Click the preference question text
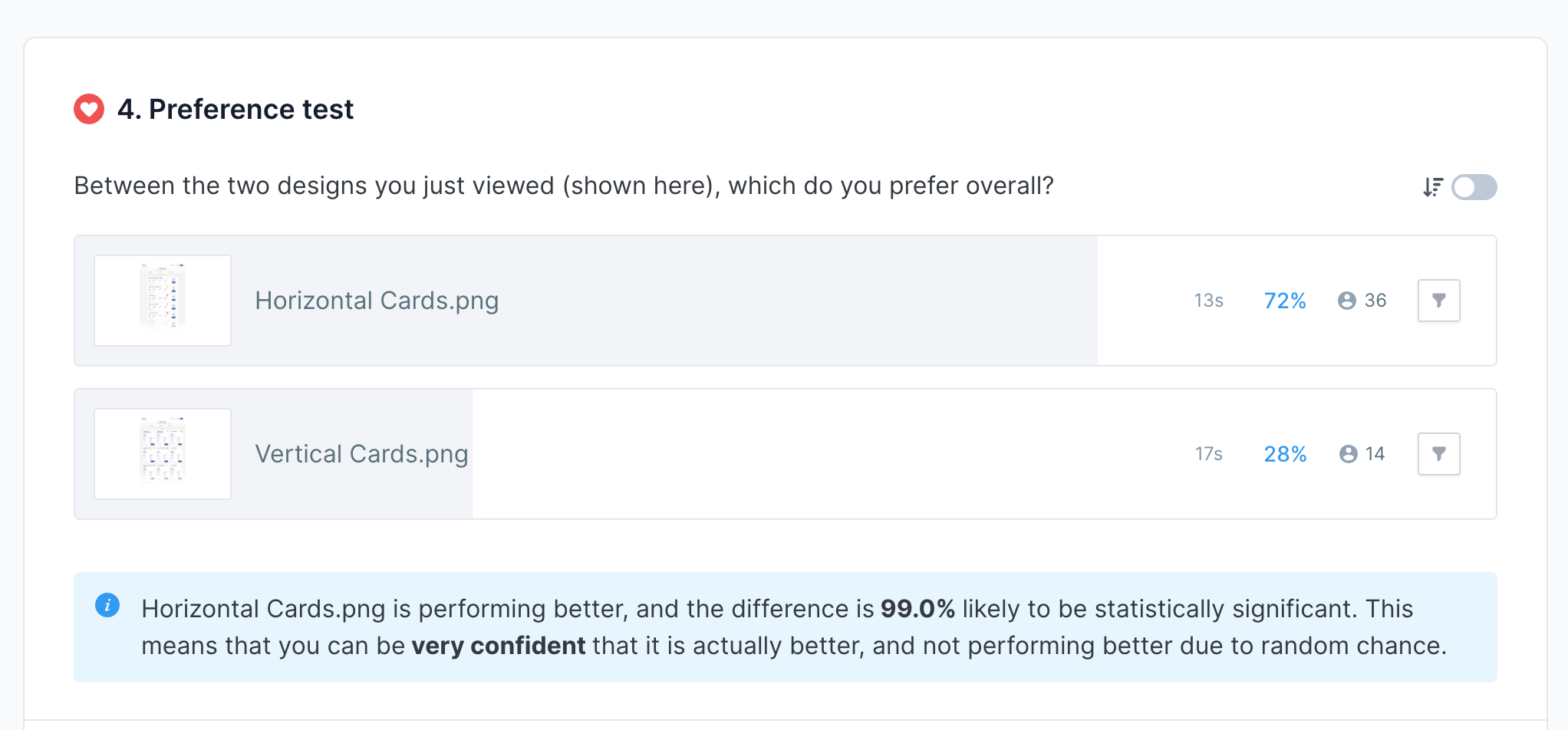 tap(564, 186)
